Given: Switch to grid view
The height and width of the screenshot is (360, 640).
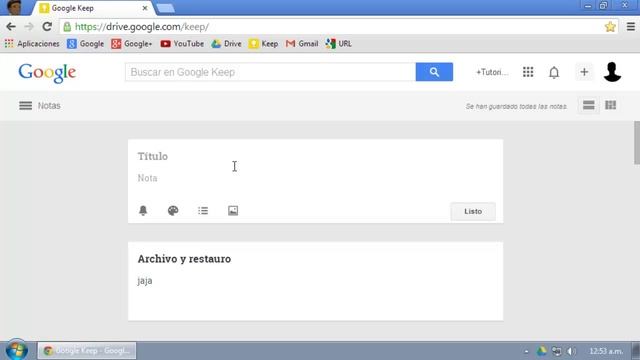Looking at the screenshot, I should [x=611, y=105].
